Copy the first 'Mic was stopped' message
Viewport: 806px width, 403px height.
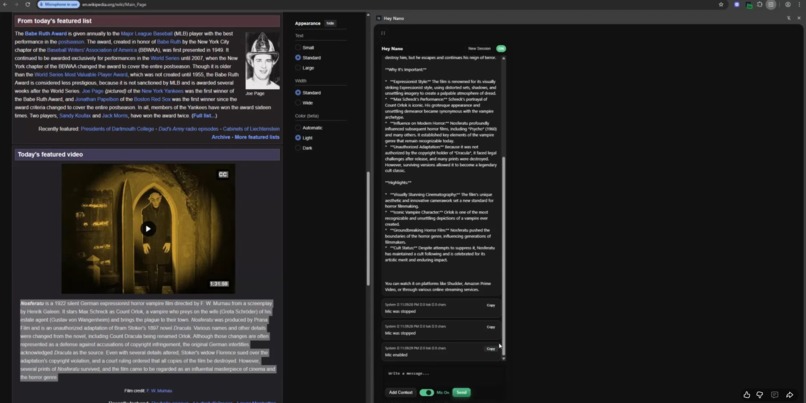(491, 305)
